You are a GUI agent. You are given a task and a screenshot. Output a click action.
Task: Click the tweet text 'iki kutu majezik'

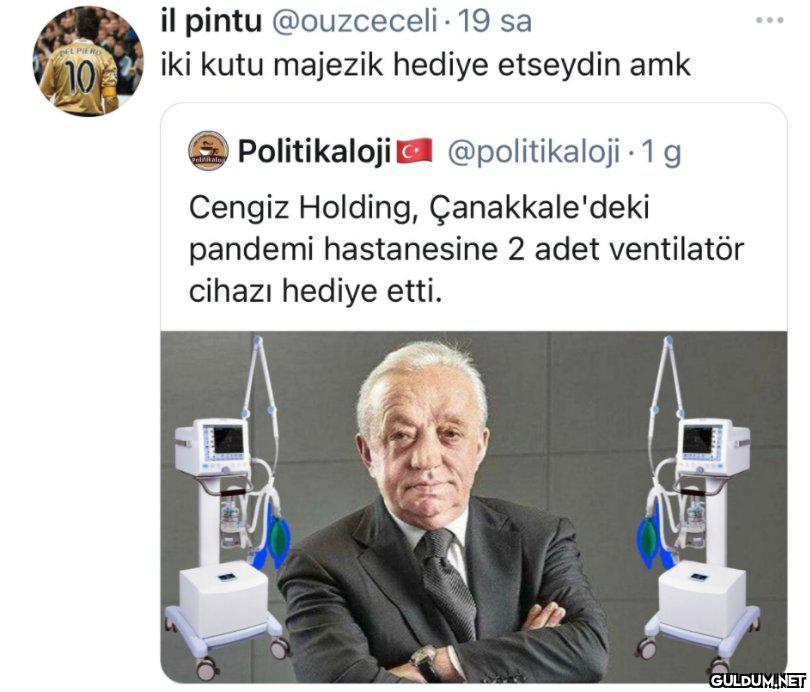pos(272,65)
